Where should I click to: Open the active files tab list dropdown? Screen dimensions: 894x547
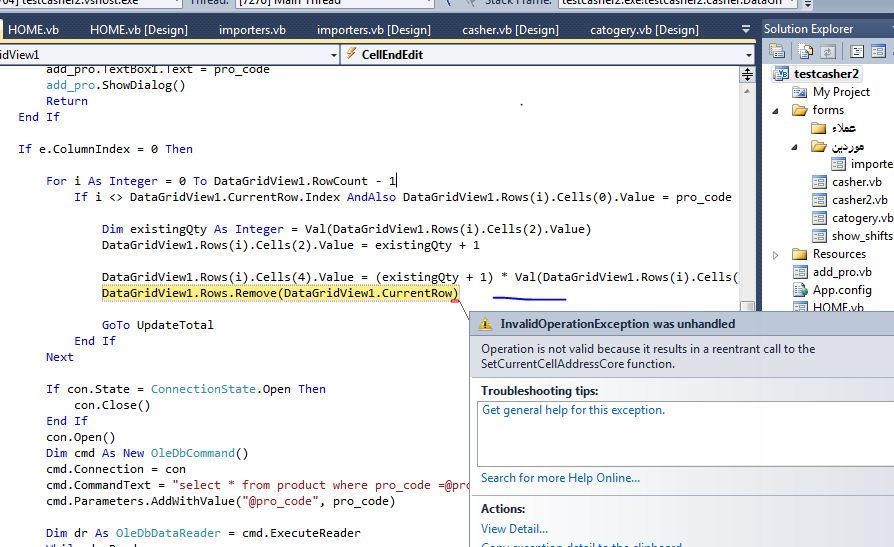[745, 30]
